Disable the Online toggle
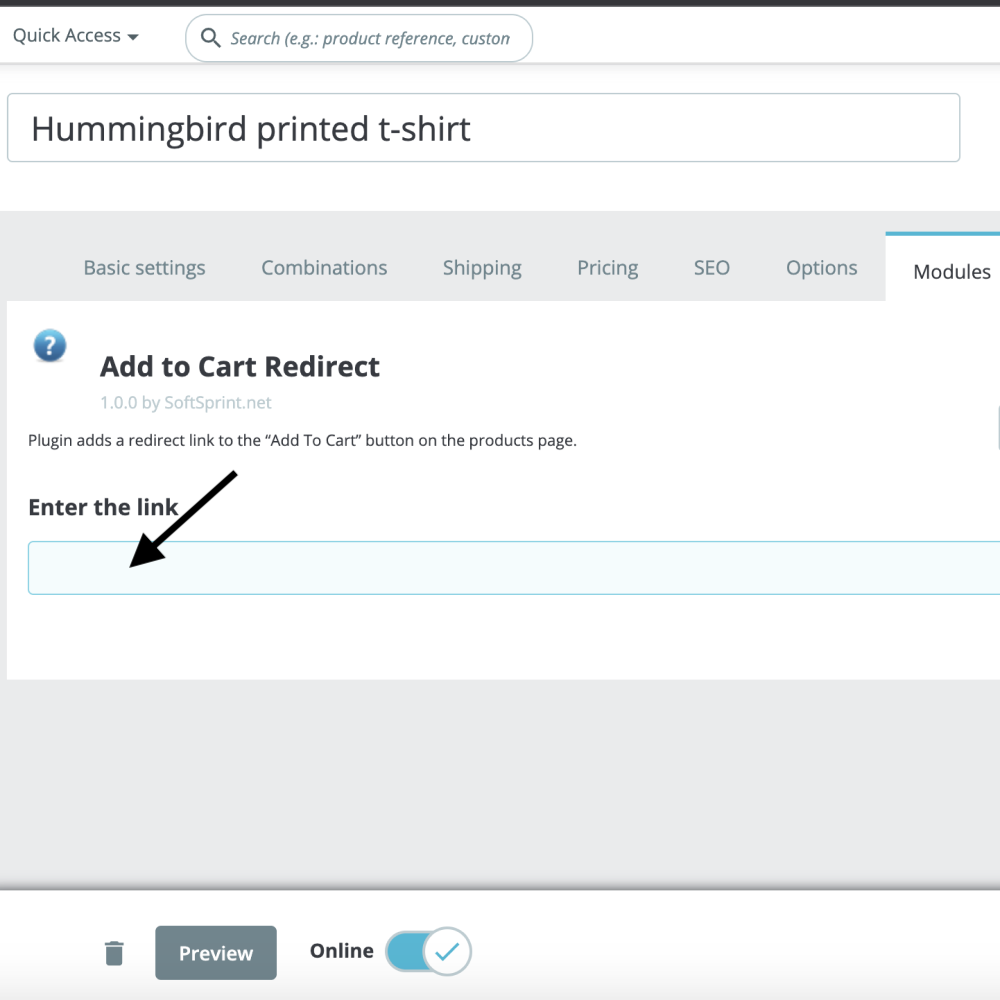Viewport: 1000px width, 1000px height. 429,951
